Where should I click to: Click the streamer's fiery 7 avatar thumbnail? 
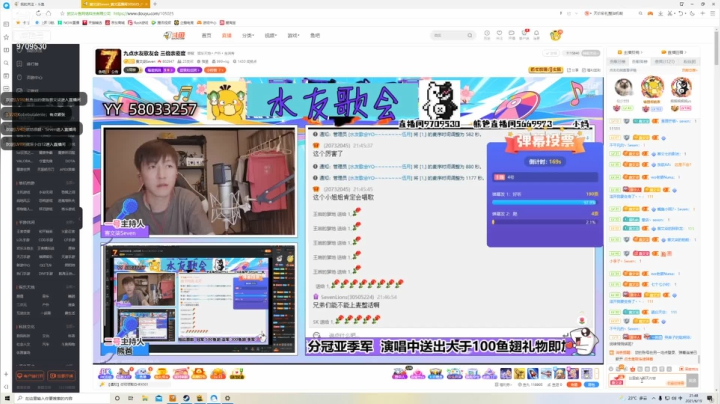point(108,62)
